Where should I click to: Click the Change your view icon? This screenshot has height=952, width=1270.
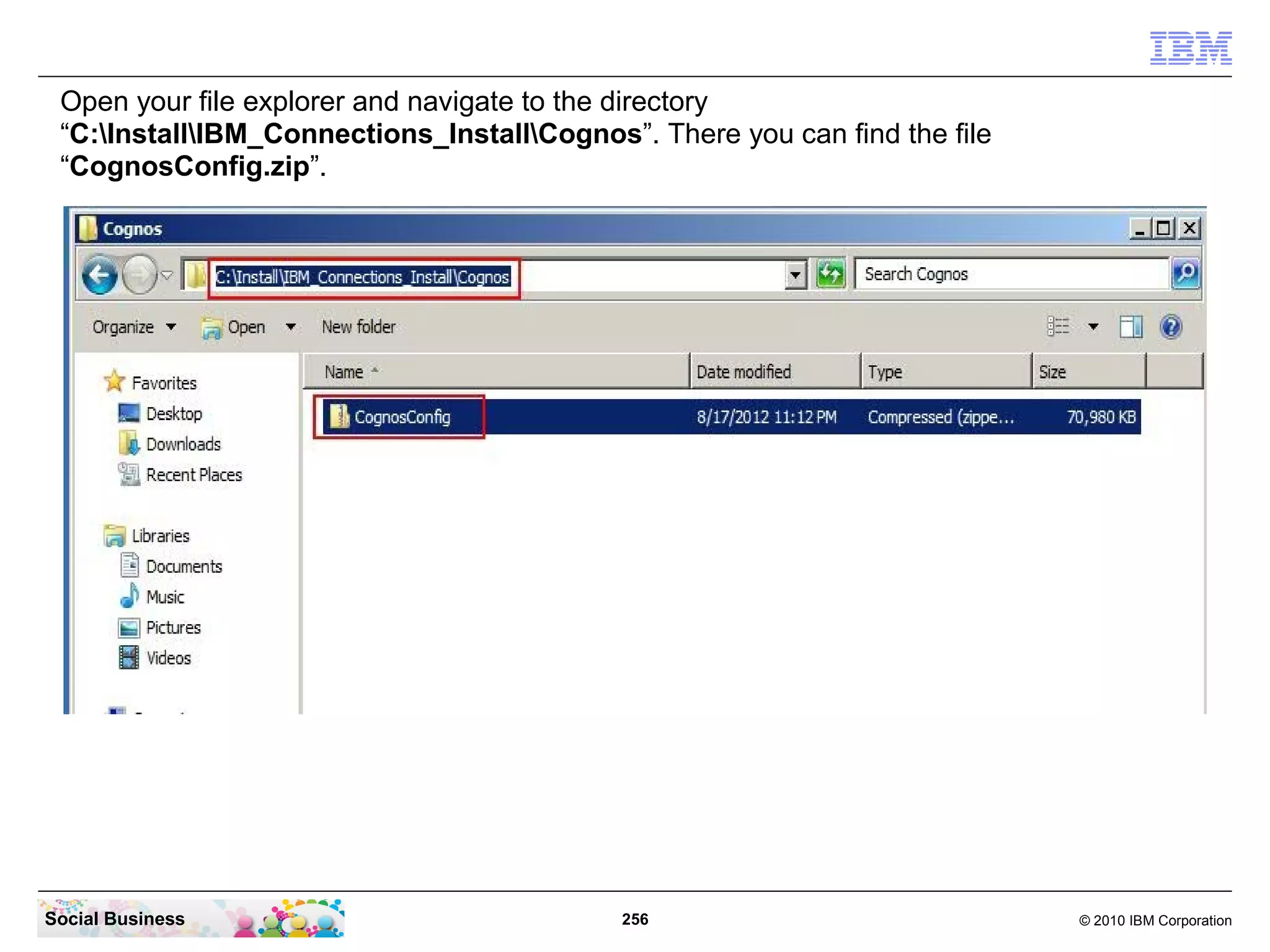[1059, 326]
